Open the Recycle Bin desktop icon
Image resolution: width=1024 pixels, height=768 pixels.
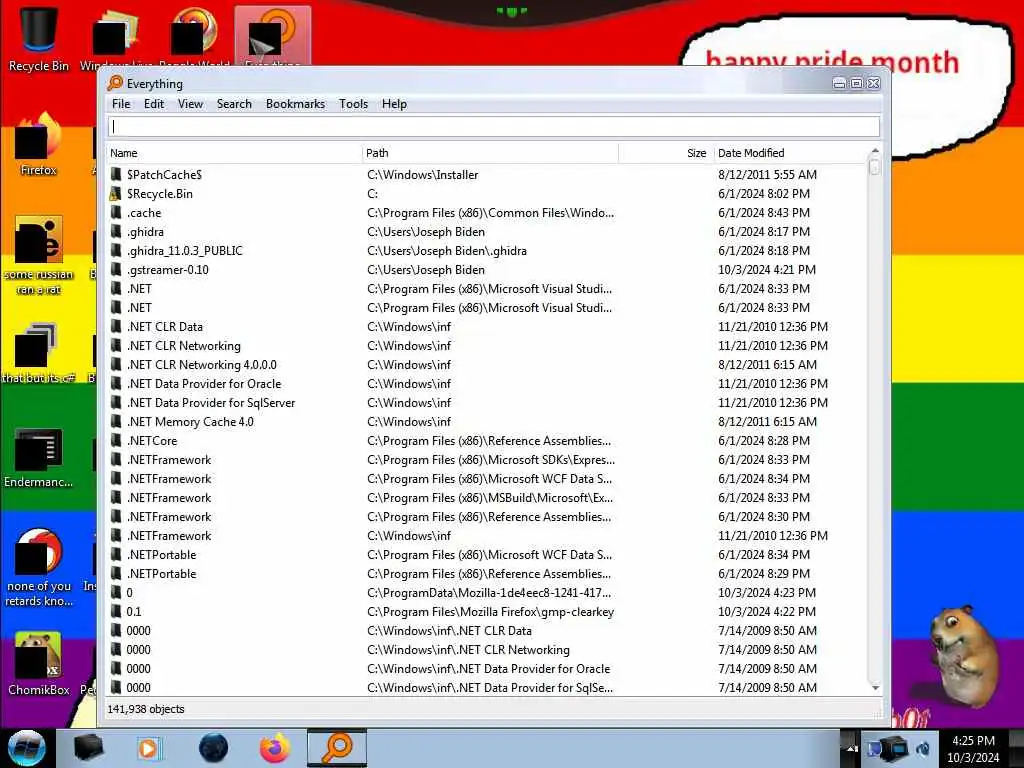[x=39, y=38]
